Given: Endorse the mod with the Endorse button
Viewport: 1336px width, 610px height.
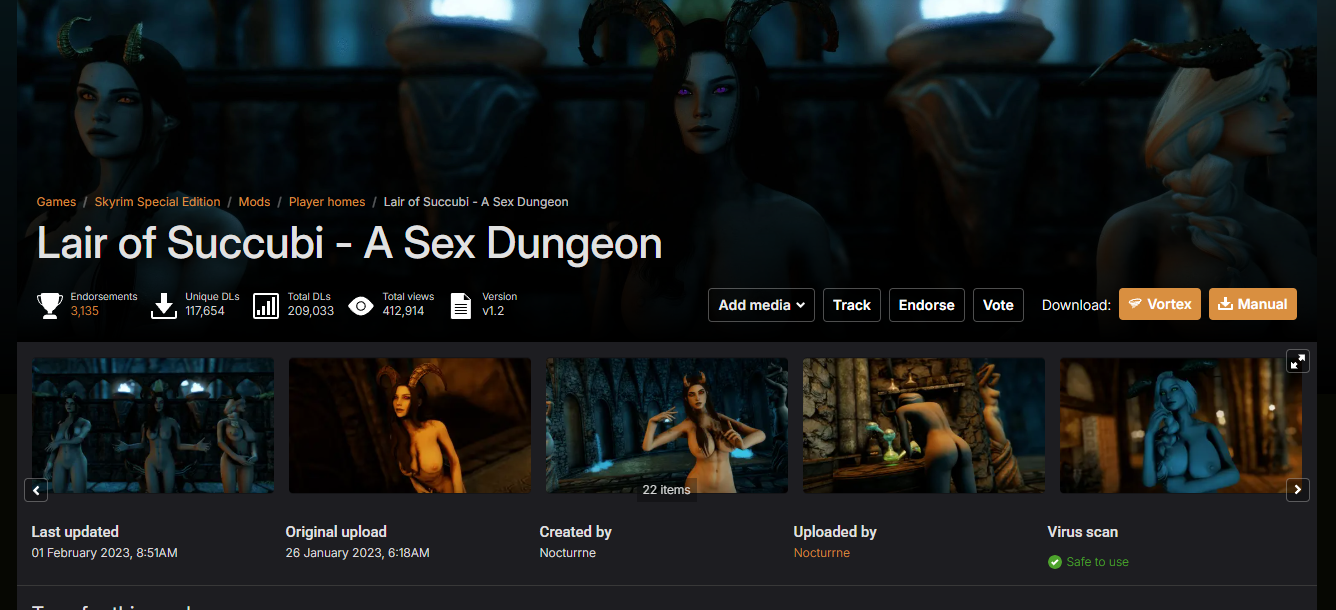Looking at the screenshot, I should tap(927, 305).
